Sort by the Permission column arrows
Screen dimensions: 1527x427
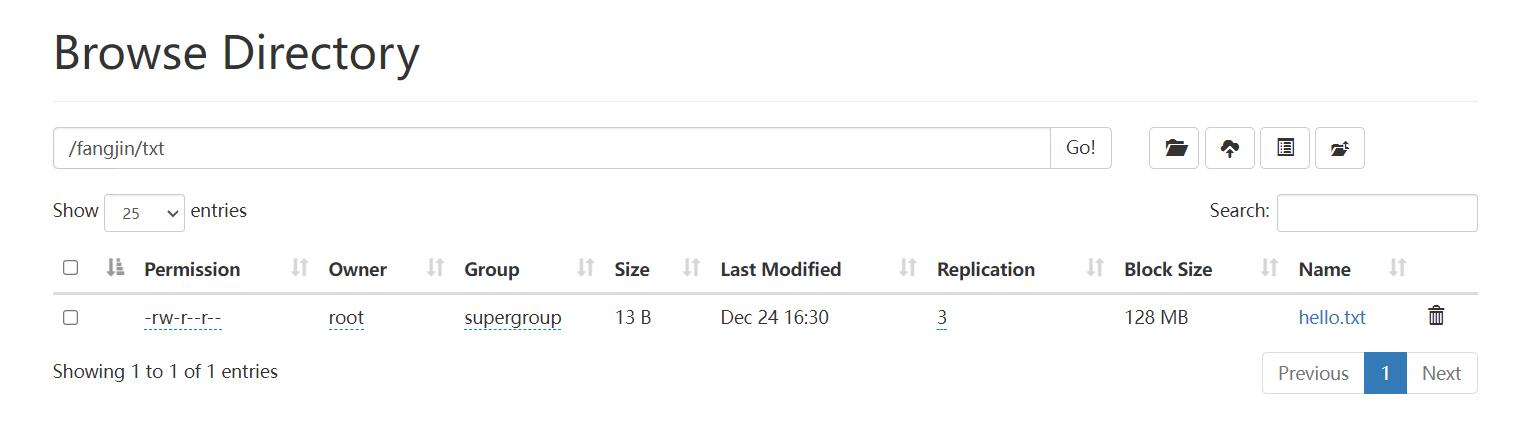(x=299, y=268)
